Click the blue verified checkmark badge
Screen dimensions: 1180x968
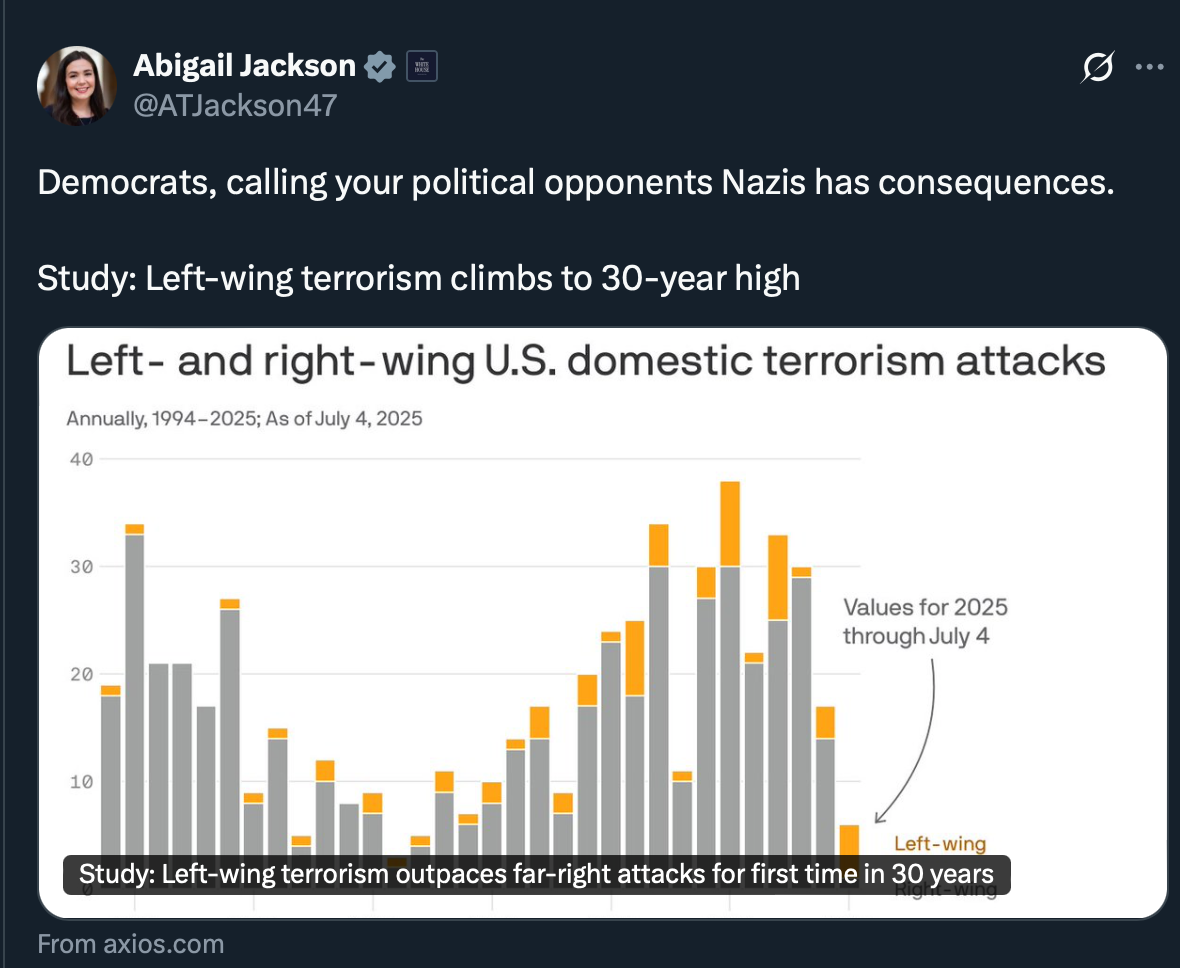coord(379,67)
